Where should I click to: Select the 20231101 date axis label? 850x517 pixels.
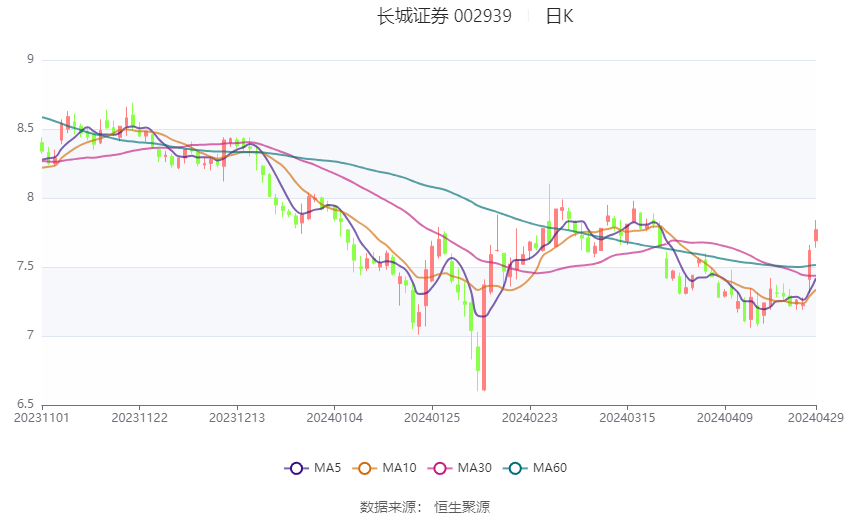point(42,417)
